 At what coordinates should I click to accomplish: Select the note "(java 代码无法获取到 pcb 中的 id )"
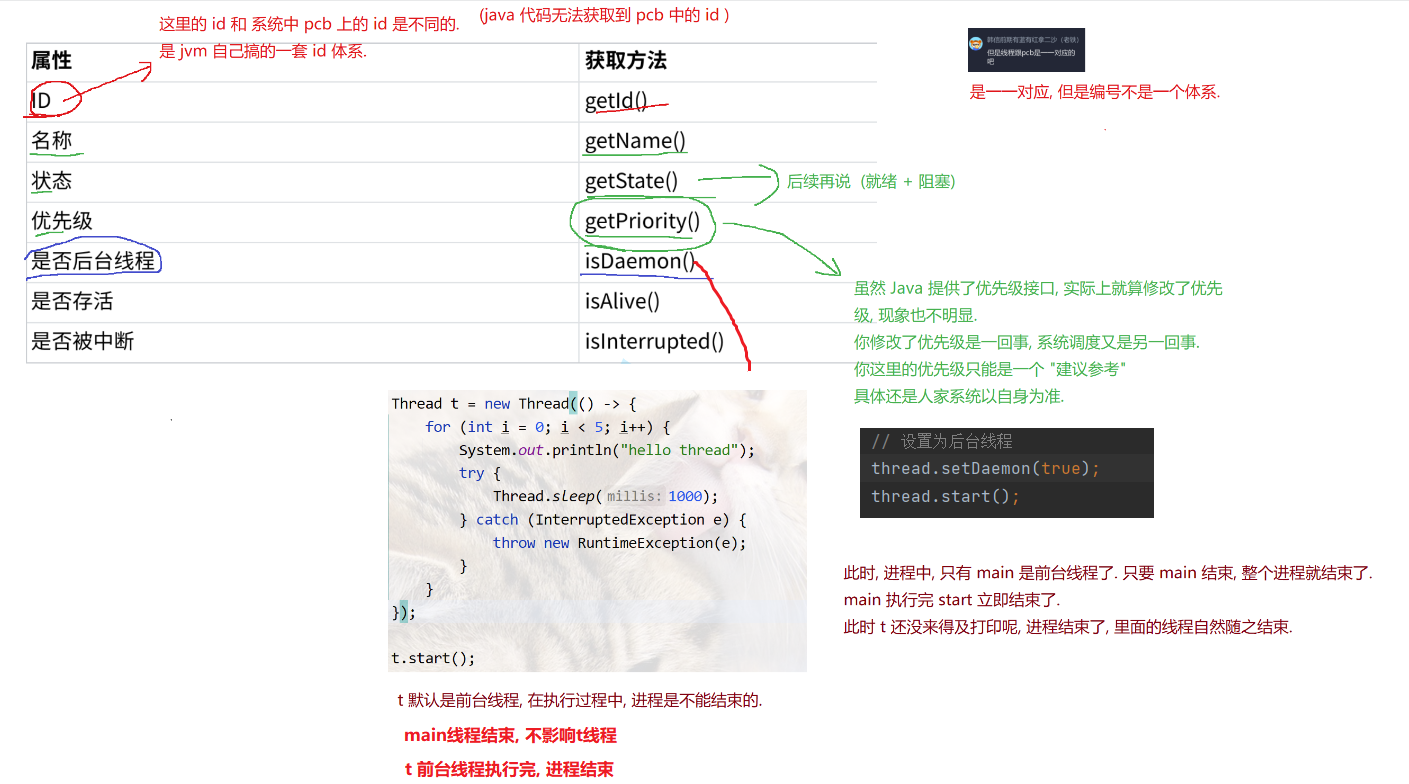coord(605,15)
